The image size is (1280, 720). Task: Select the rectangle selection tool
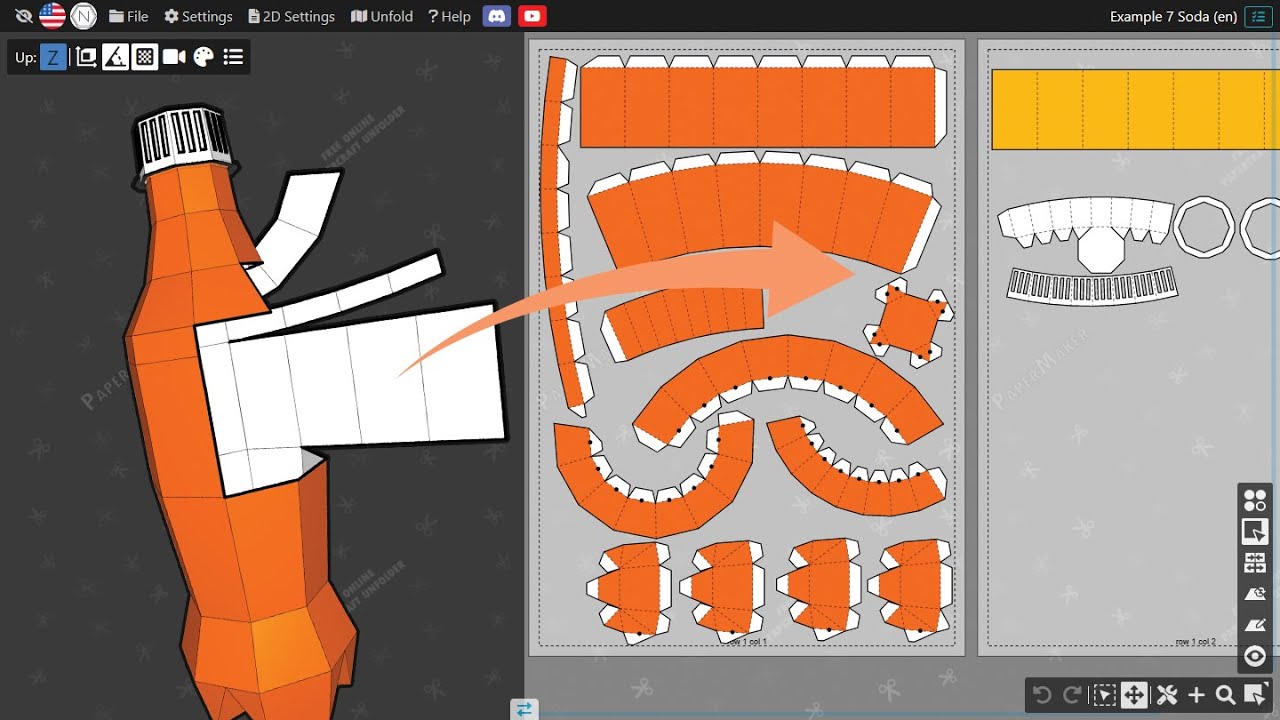[1103, 695]
